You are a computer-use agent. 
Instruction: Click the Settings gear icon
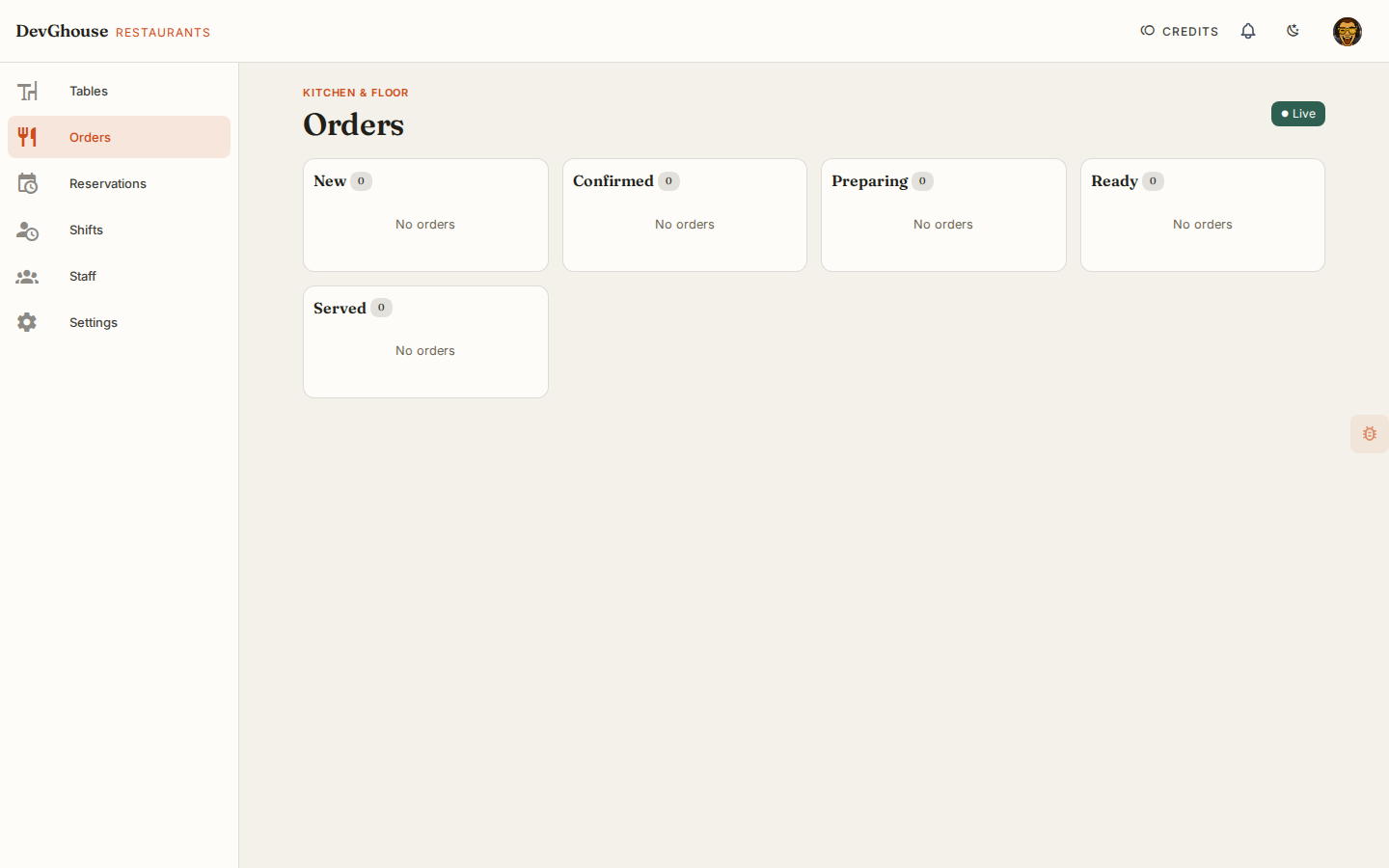pos(27,322)
